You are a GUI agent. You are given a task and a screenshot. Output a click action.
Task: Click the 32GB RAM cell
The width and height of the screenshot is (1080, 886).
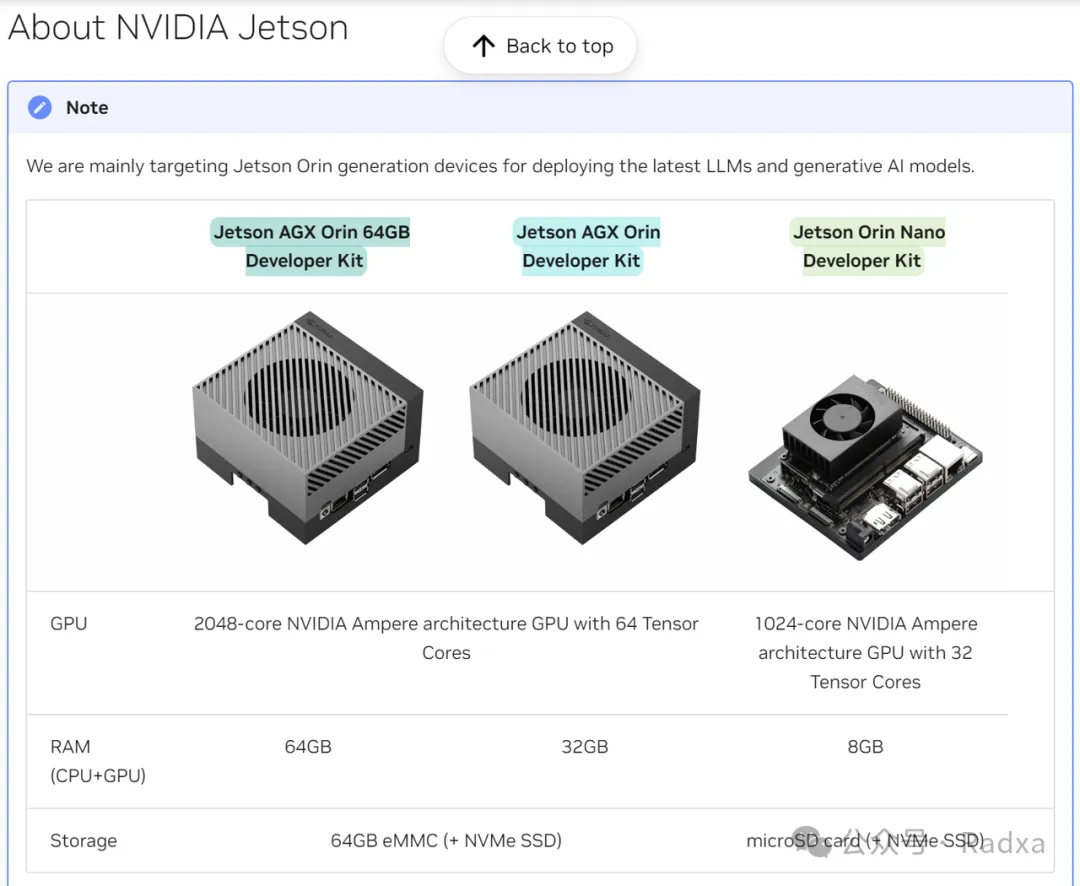click(585, 747)
